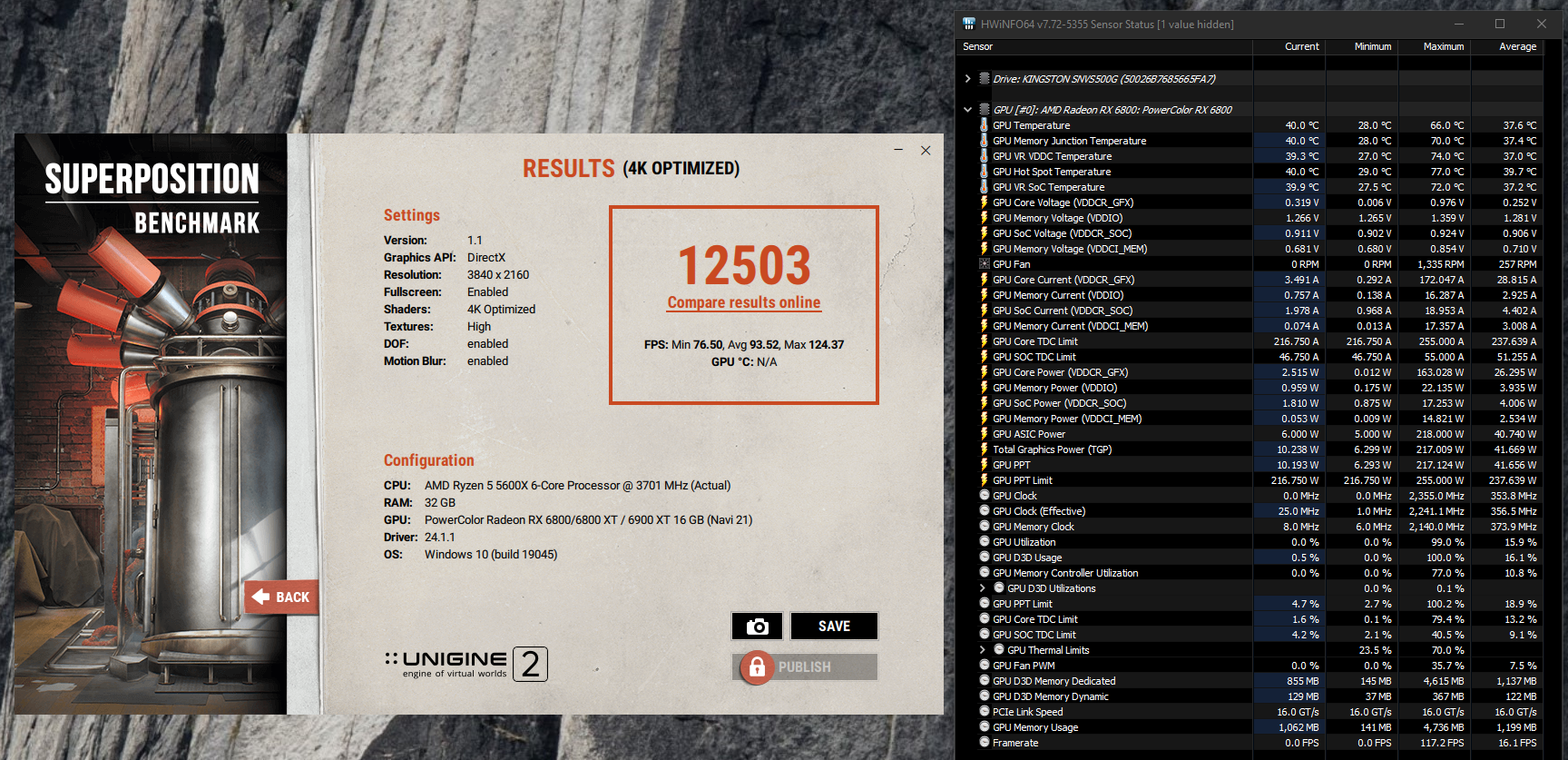Click thermometer icon for GPU VR SoC Temperature

[984, 187]
